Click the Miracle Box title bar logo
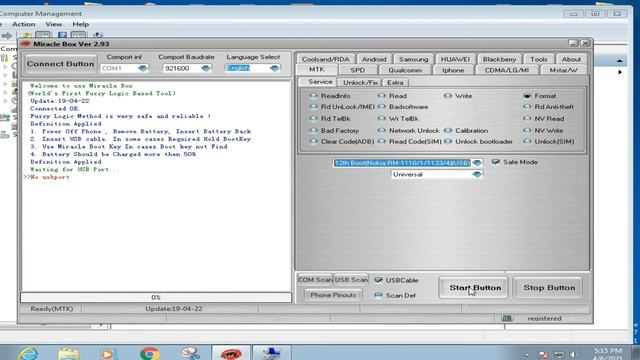This screenshot has width=640, height=360. tap(25, 44)
